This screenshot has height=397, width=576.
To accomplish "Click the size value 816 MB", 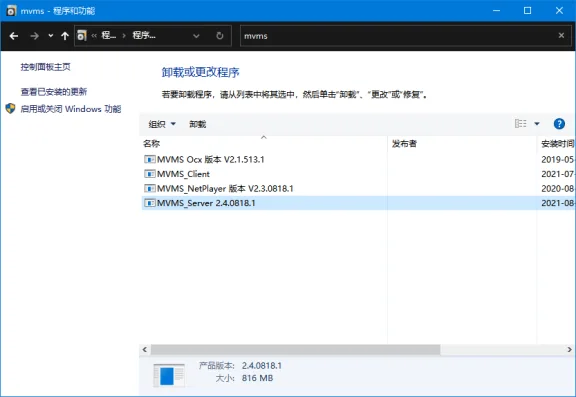I will [x=257, y=378].
